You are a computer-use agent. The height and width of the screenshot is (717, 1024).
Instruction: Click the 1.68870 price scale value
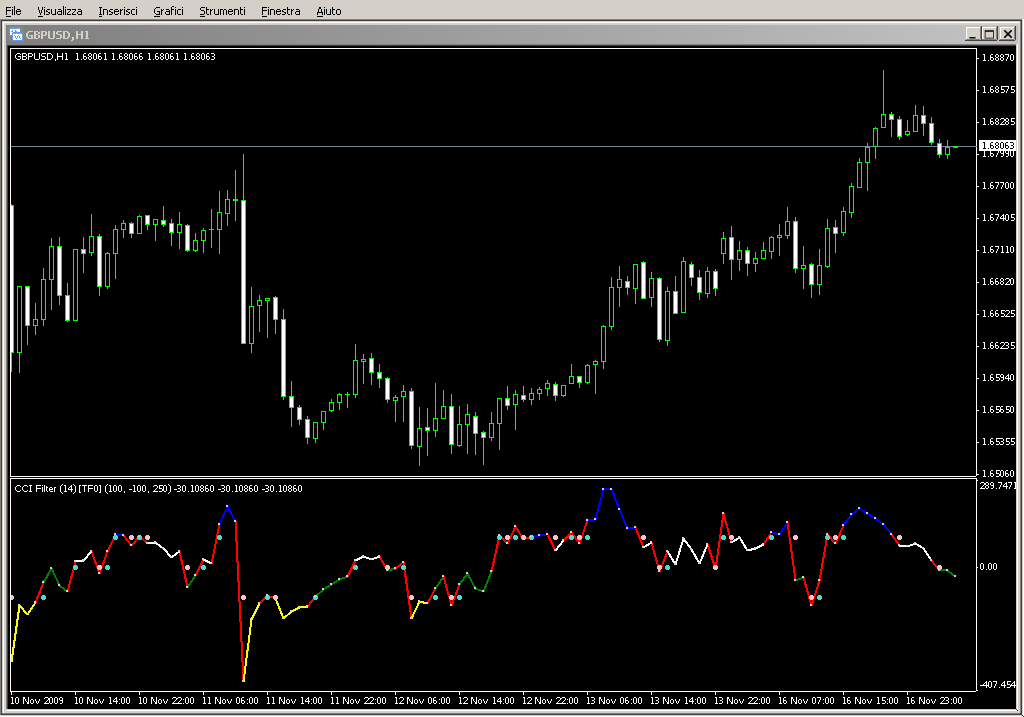(x=999, y=57)
